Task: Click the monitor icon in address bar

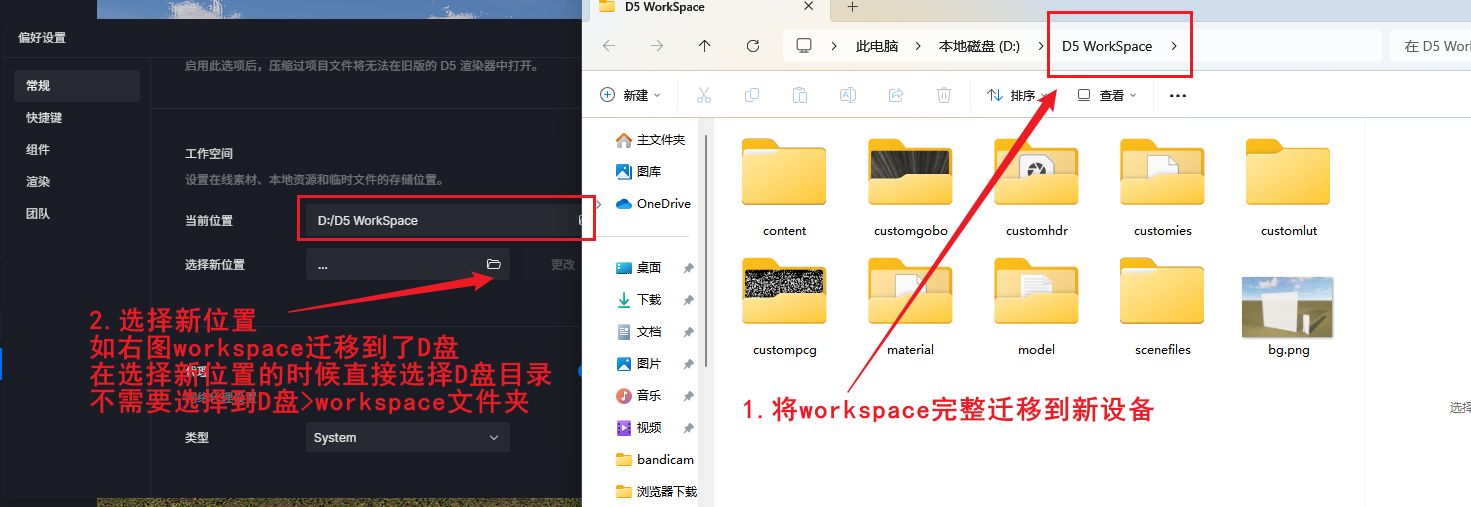Action: (x=803, y=46)
